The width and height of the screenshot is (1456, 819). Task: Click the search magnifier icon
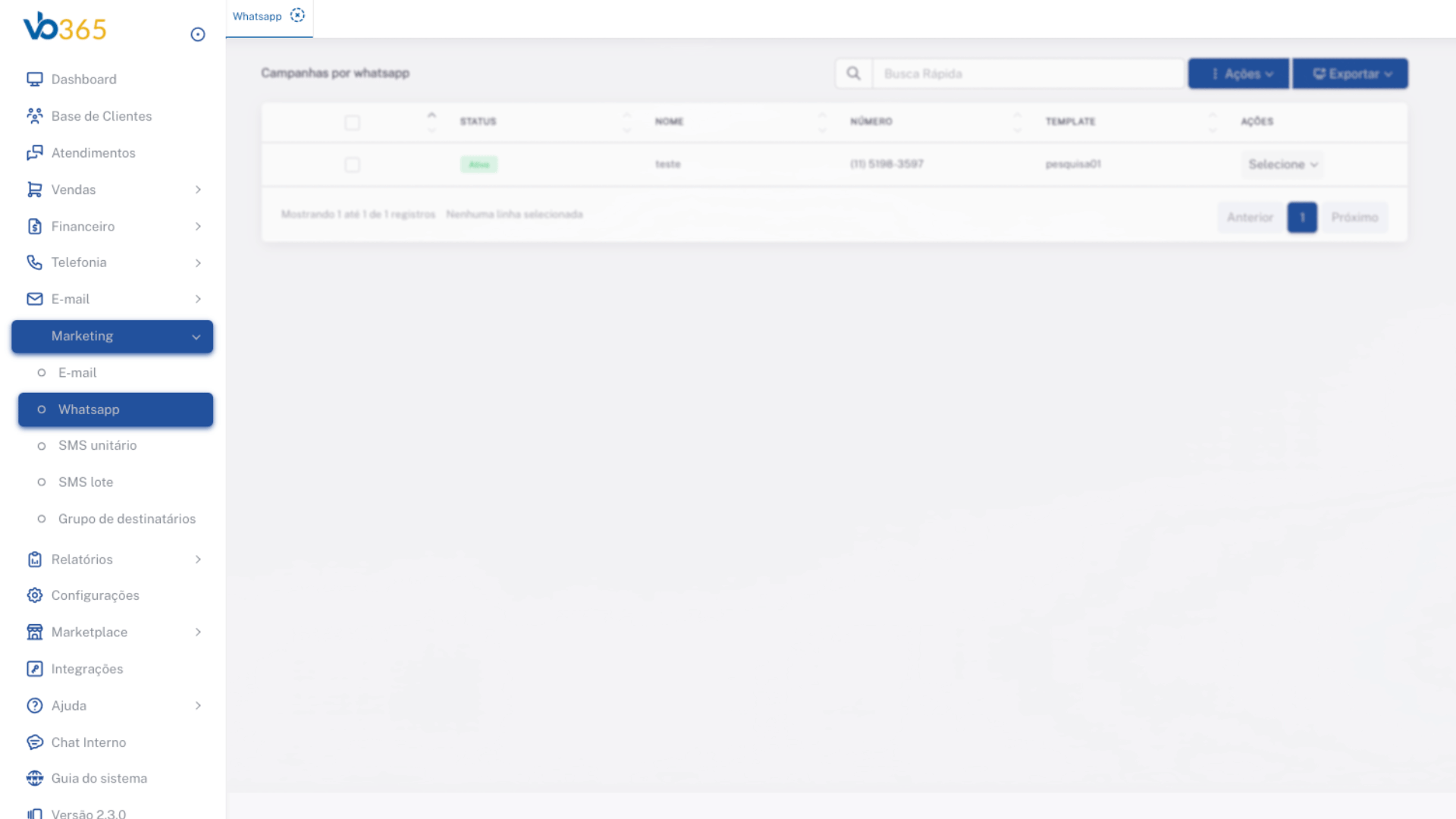854,74
